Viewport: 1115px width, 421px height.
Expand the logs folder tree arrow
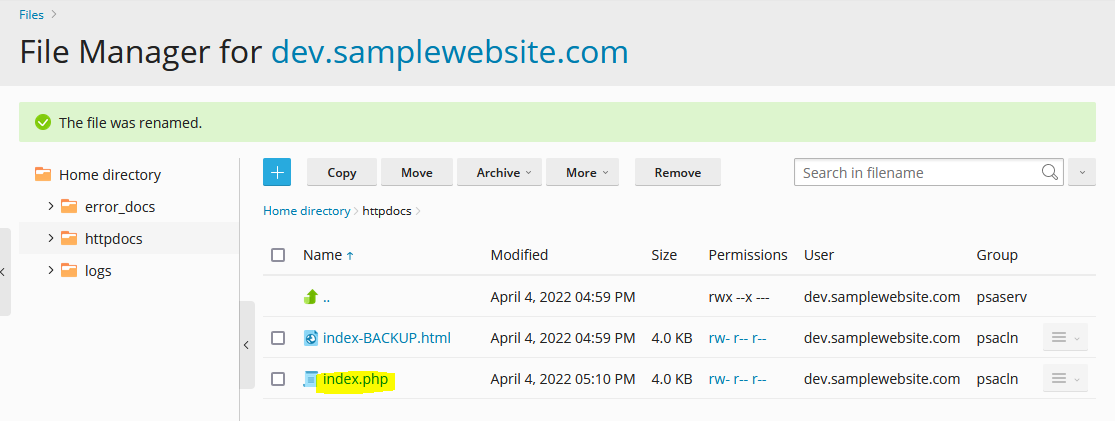(x=50, y=270)
